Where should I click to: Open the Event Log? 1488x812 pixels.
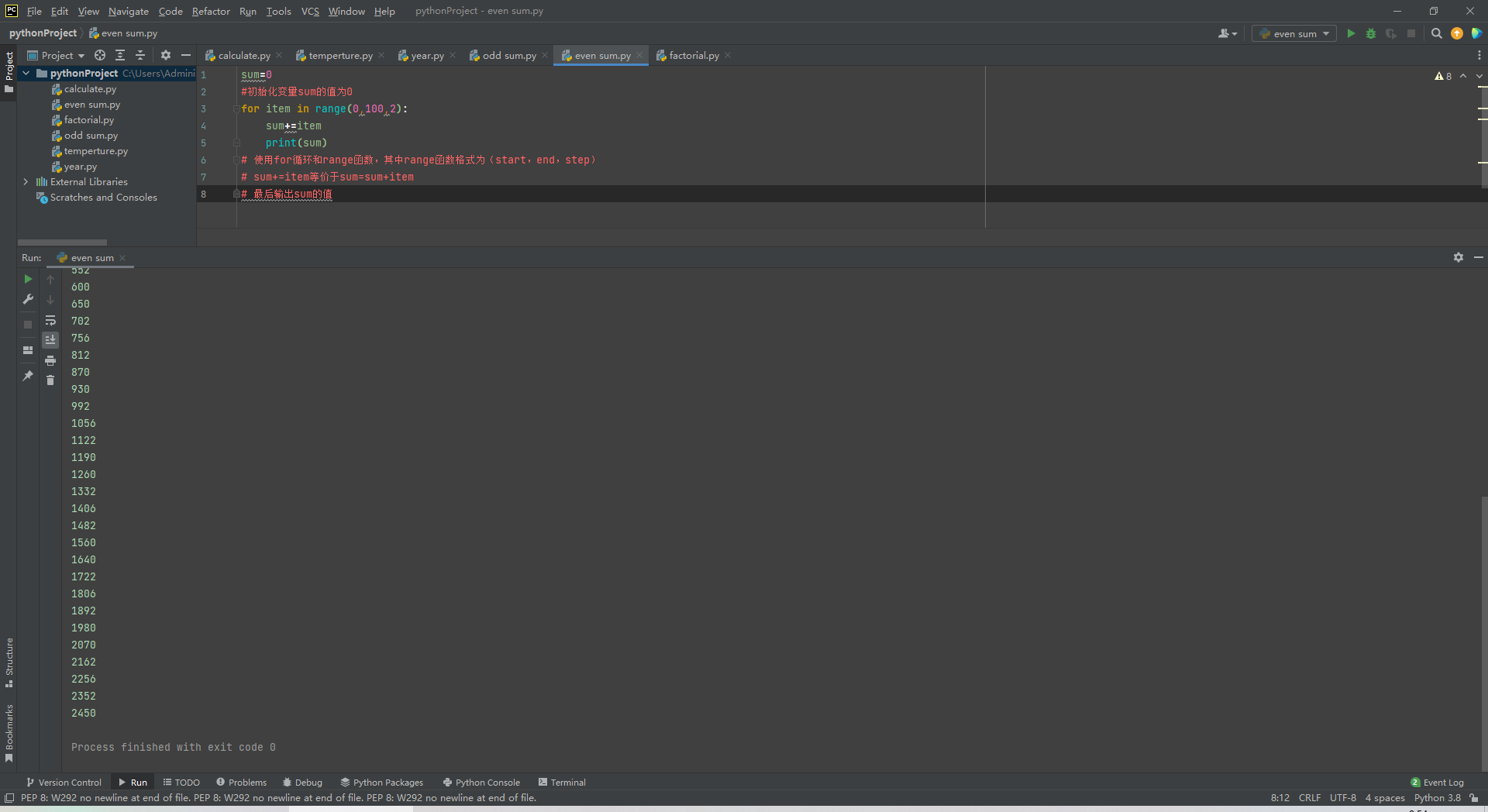point(1438,783)
